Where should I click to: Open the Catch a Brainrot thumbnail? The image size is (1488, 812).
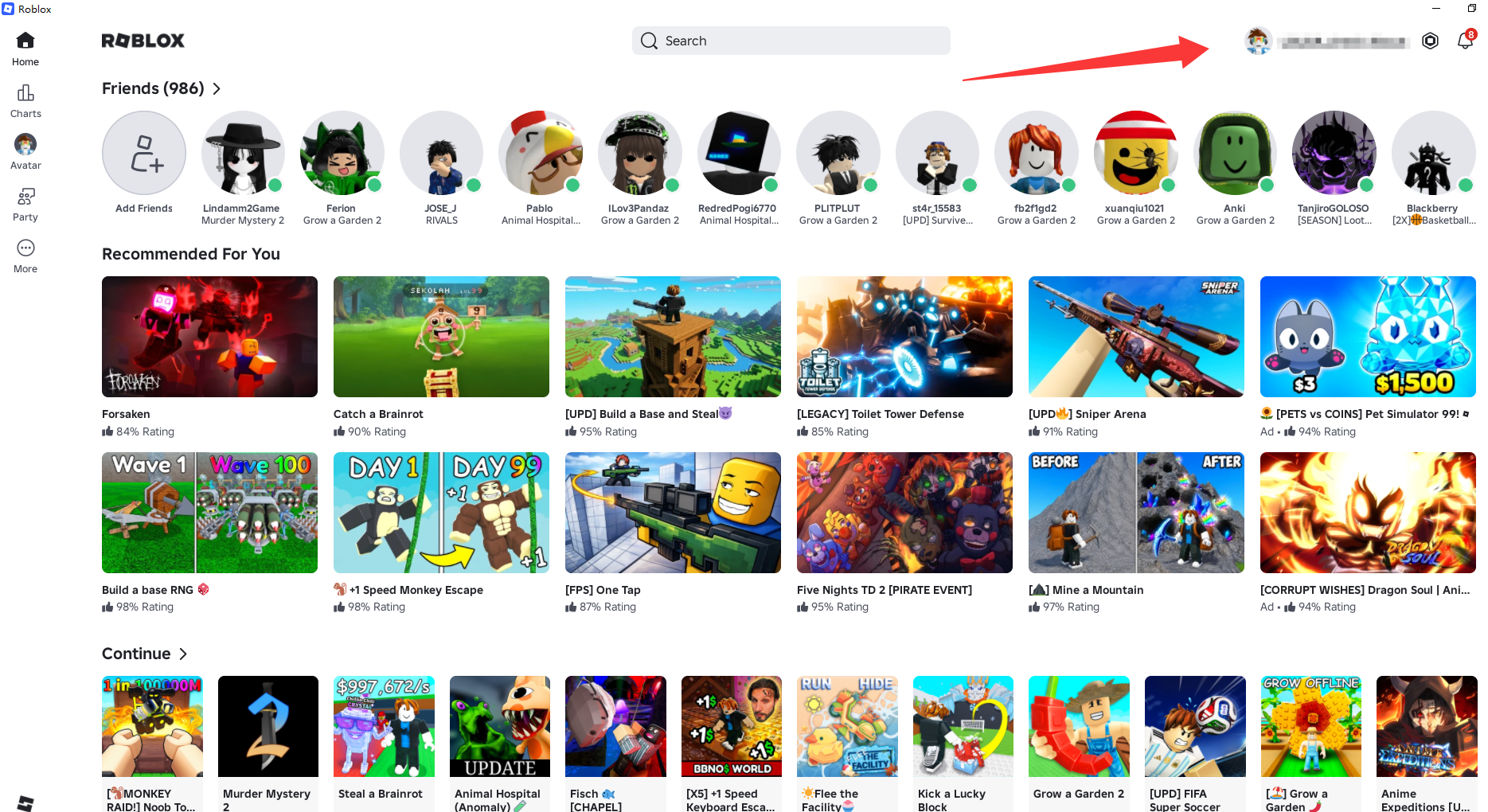click(x=441, y=337)
